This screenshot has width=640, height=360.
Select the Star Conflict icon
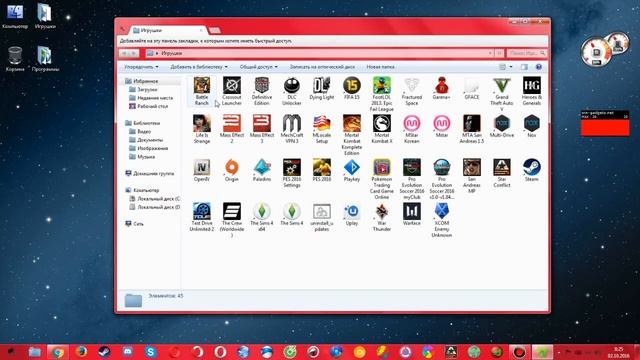click(x=502, y=173)
